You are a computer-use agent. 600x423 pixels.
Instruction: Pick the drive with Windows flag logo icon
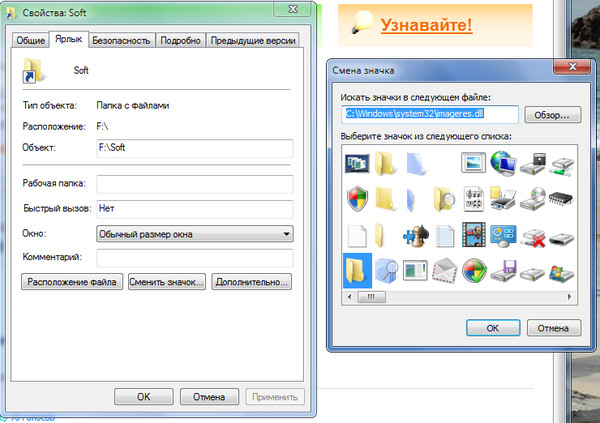tap(561, 273)
